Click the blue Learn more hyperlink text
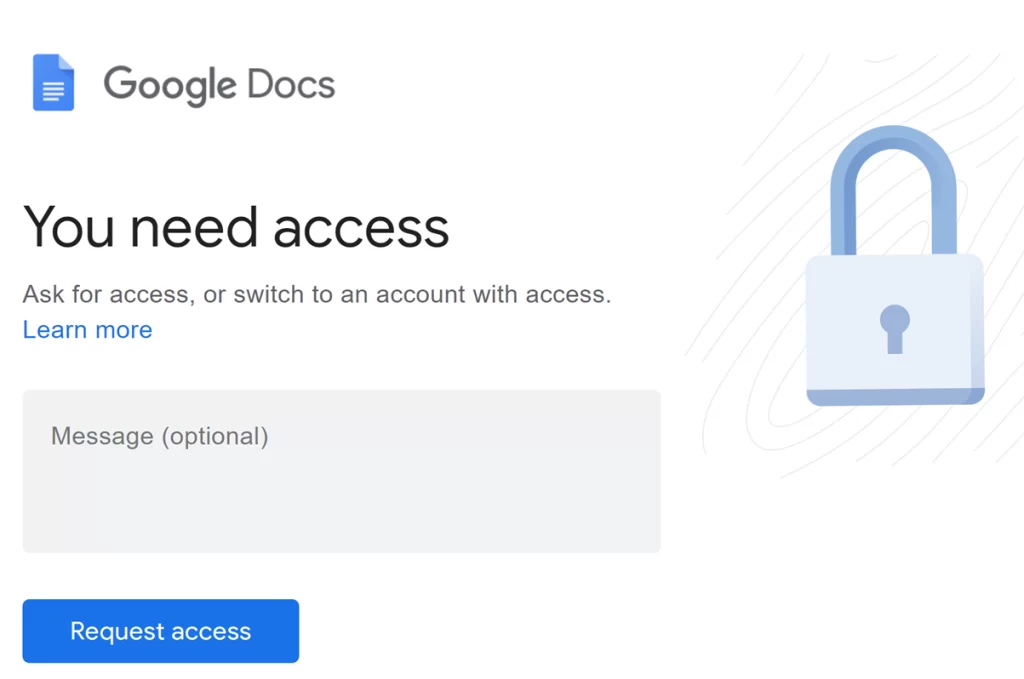This screenshot has width=1024, height=679. pos(87,329)
